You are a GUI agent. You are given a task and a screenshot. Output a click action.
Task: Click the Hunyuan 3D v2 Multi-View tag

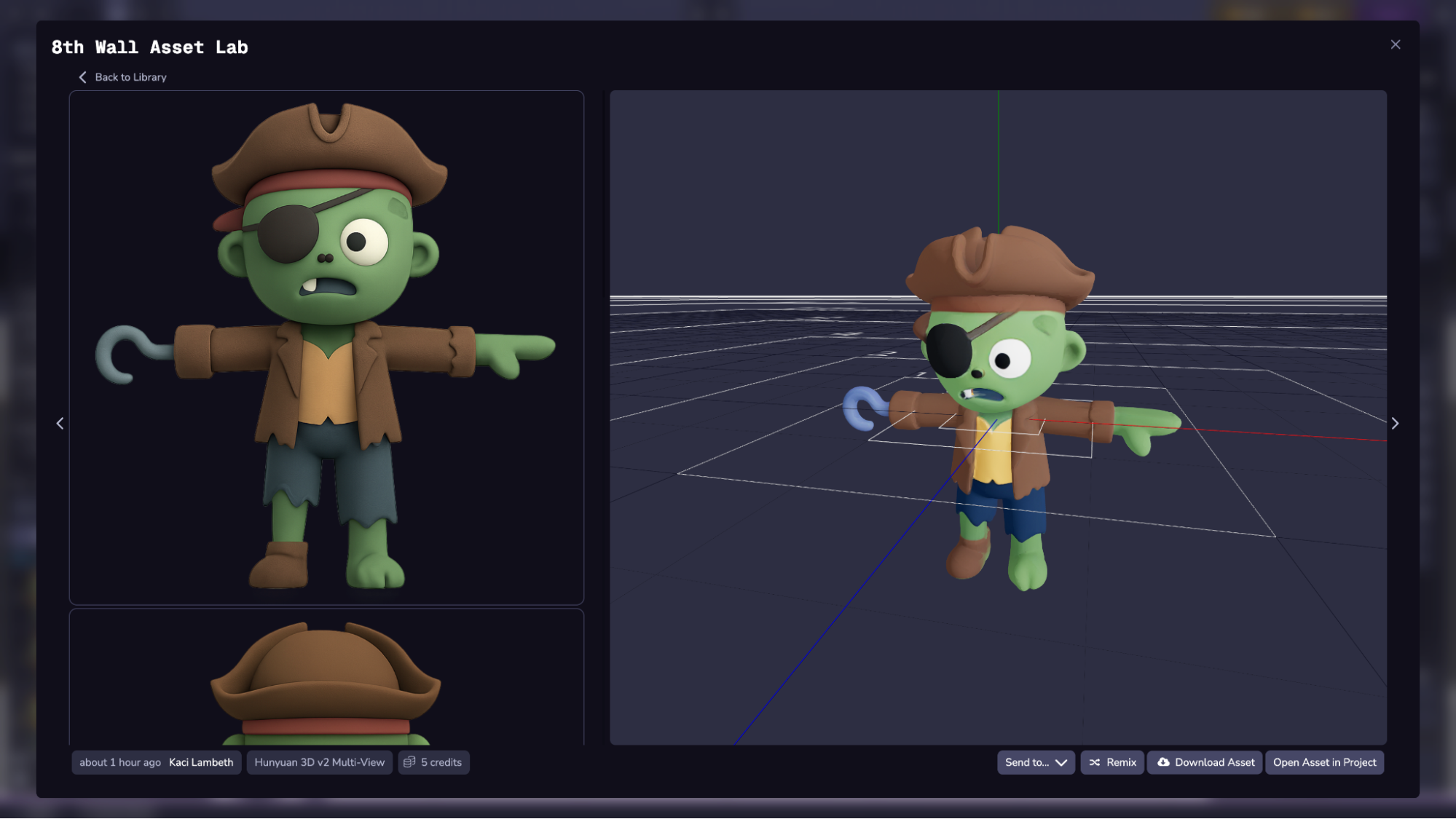(x=319, y=762)
